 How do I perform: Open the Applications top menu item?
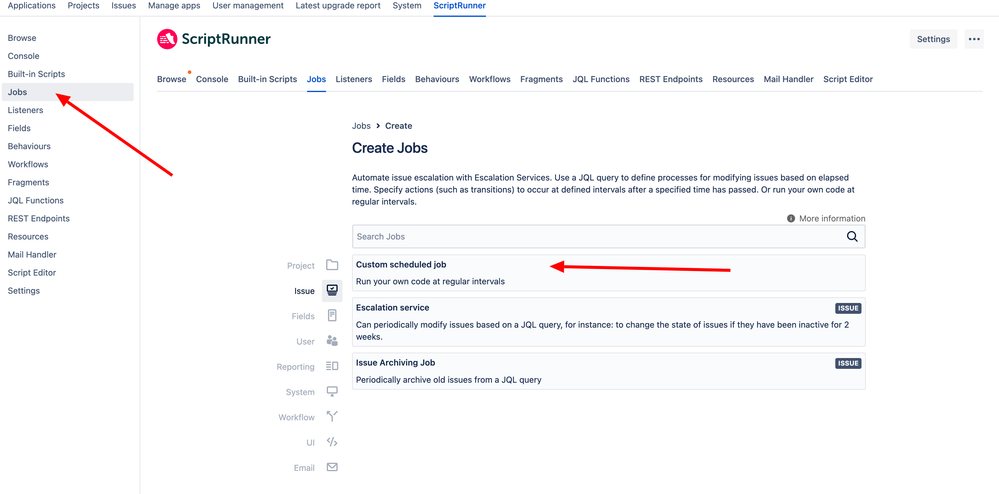coord(31,6)
